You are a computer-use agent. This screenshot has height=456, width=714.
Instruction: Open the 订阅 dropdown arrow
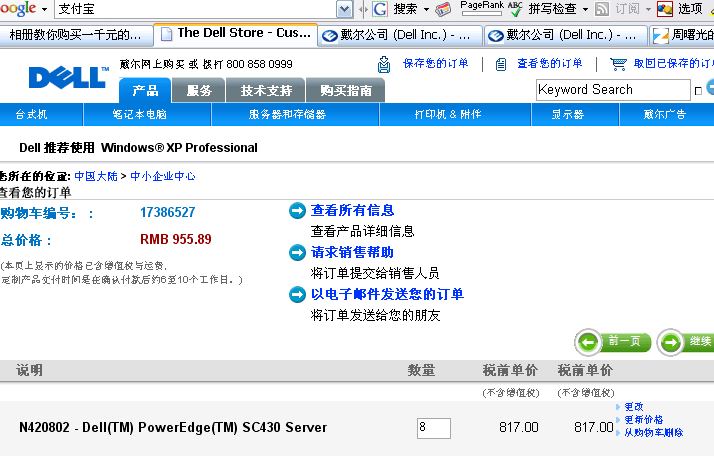pos(648,9)
